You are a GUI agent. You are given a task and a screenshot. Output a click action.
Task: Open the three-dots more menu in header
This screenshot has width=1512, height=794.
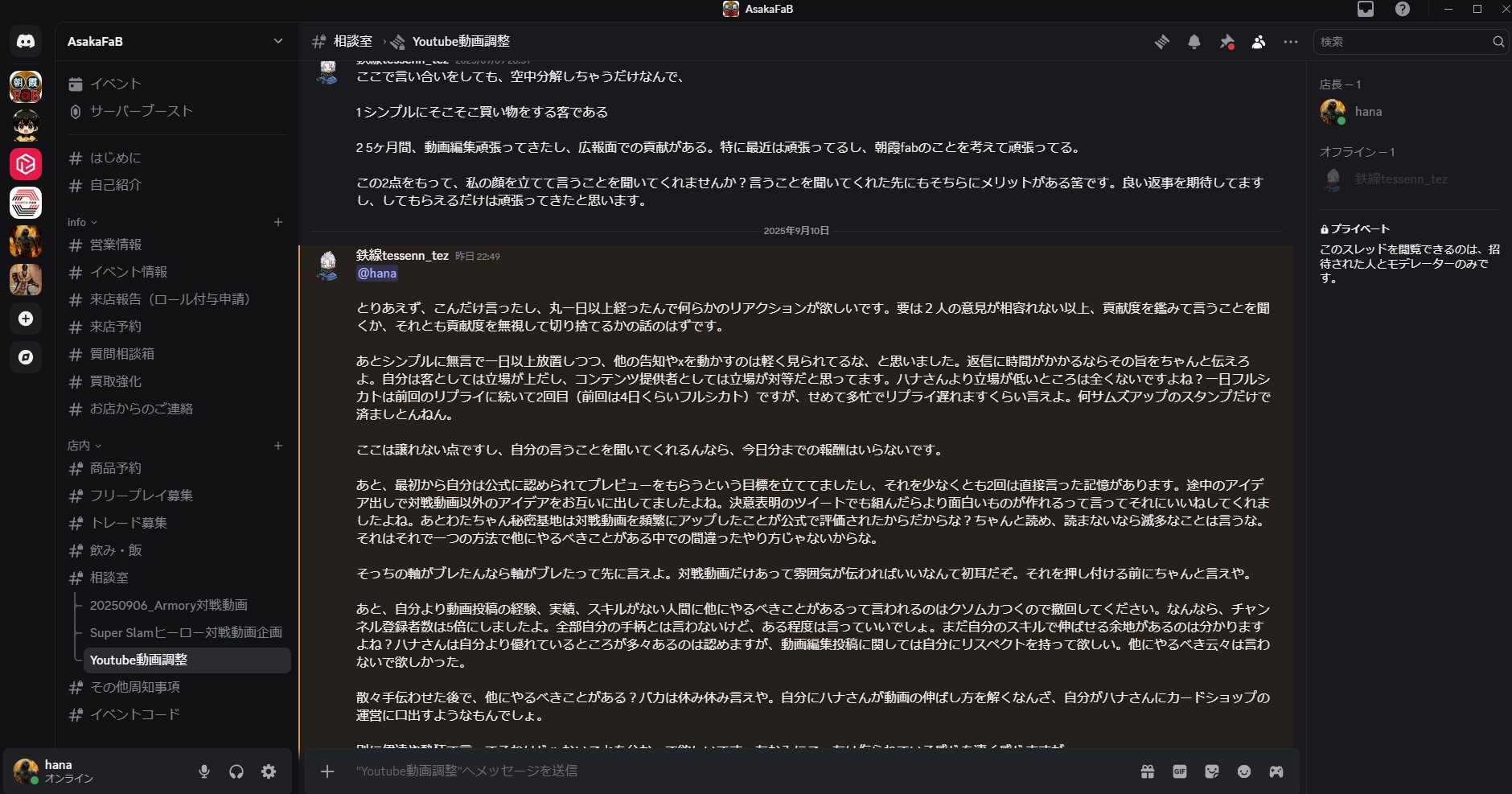click(x=1291, y=42)
